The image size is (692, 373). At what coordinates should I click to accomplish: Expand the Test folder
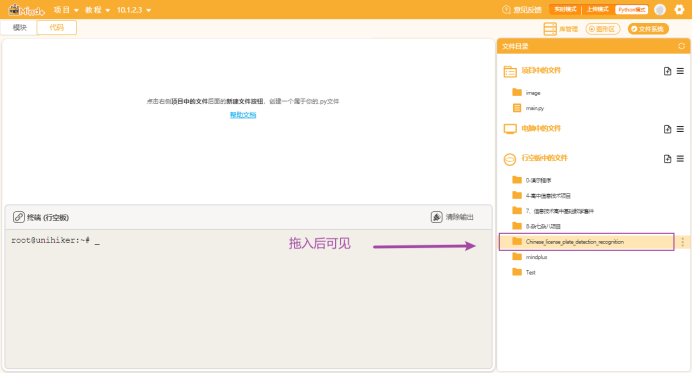524,272
